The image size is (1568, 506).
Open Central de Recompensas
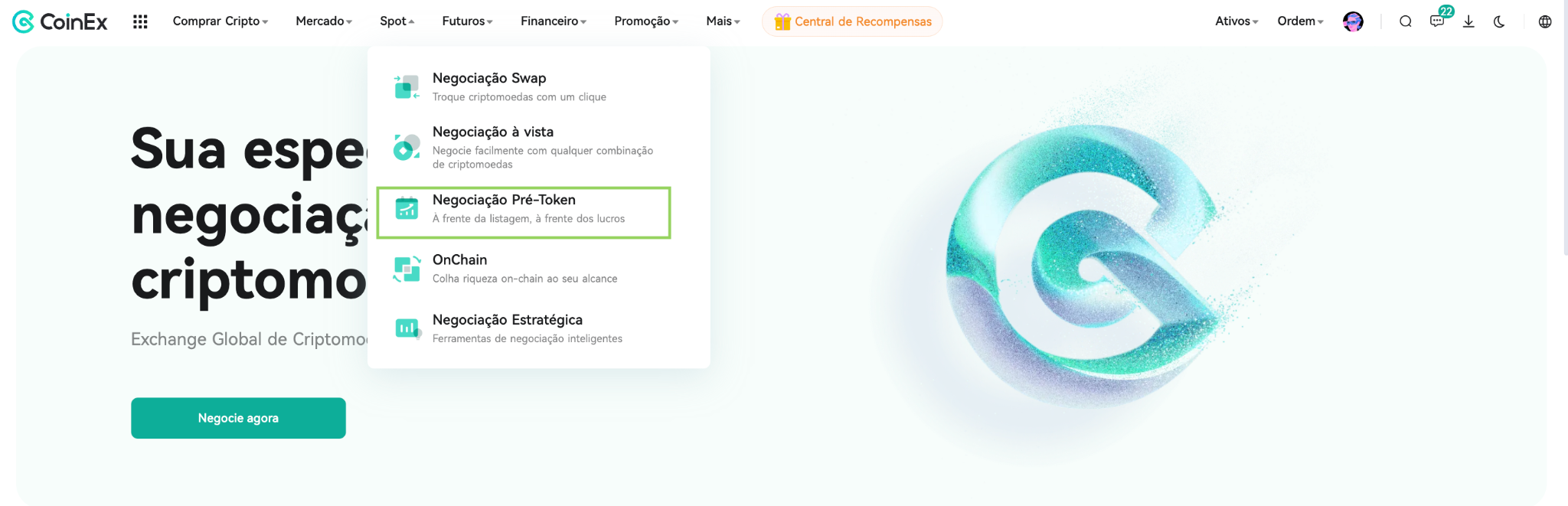[x=852, y=21]
